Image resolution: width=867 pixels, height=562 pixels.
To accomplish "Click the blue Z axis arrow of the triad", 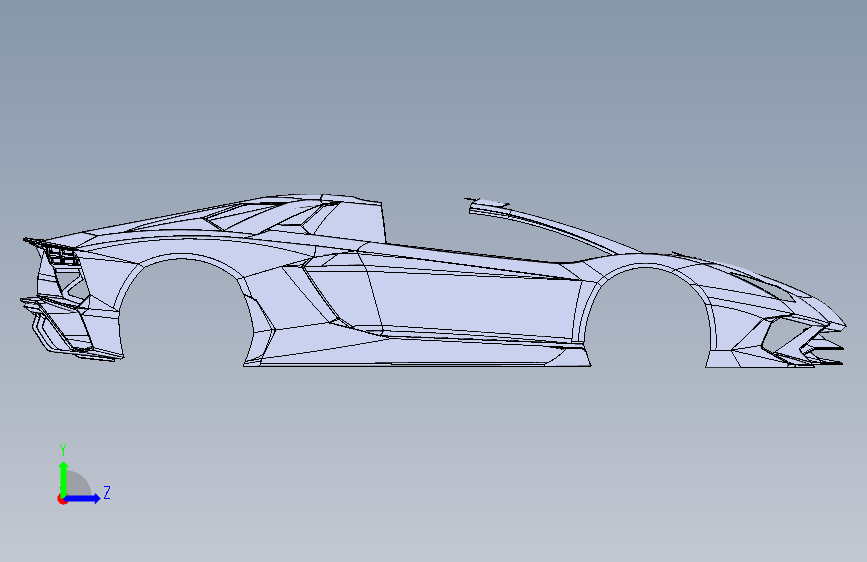I will pyautogui.click(x=82, y=498).
